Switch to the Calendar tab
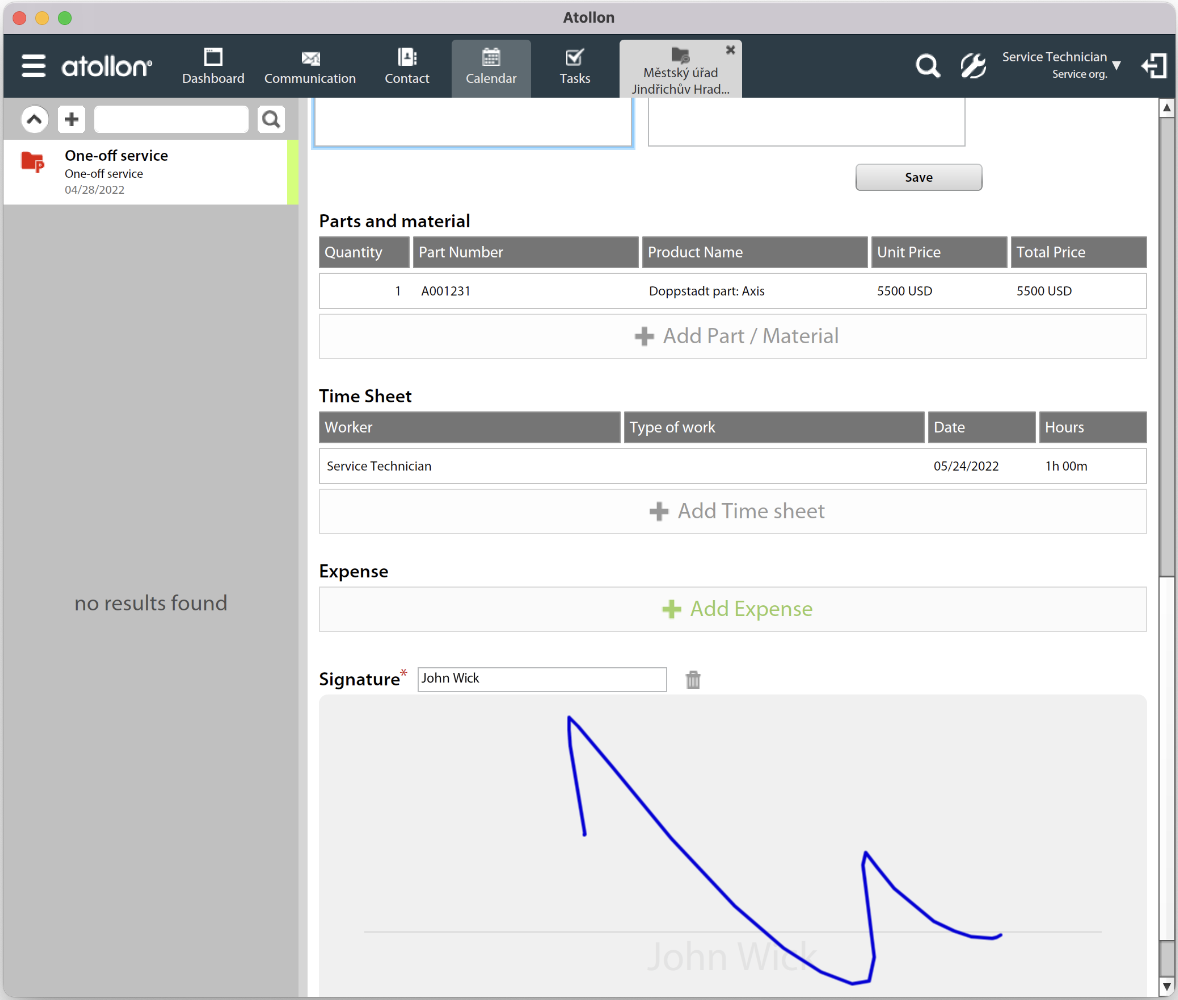Viewport: 1178px width, 1000px height. (491, 67)
